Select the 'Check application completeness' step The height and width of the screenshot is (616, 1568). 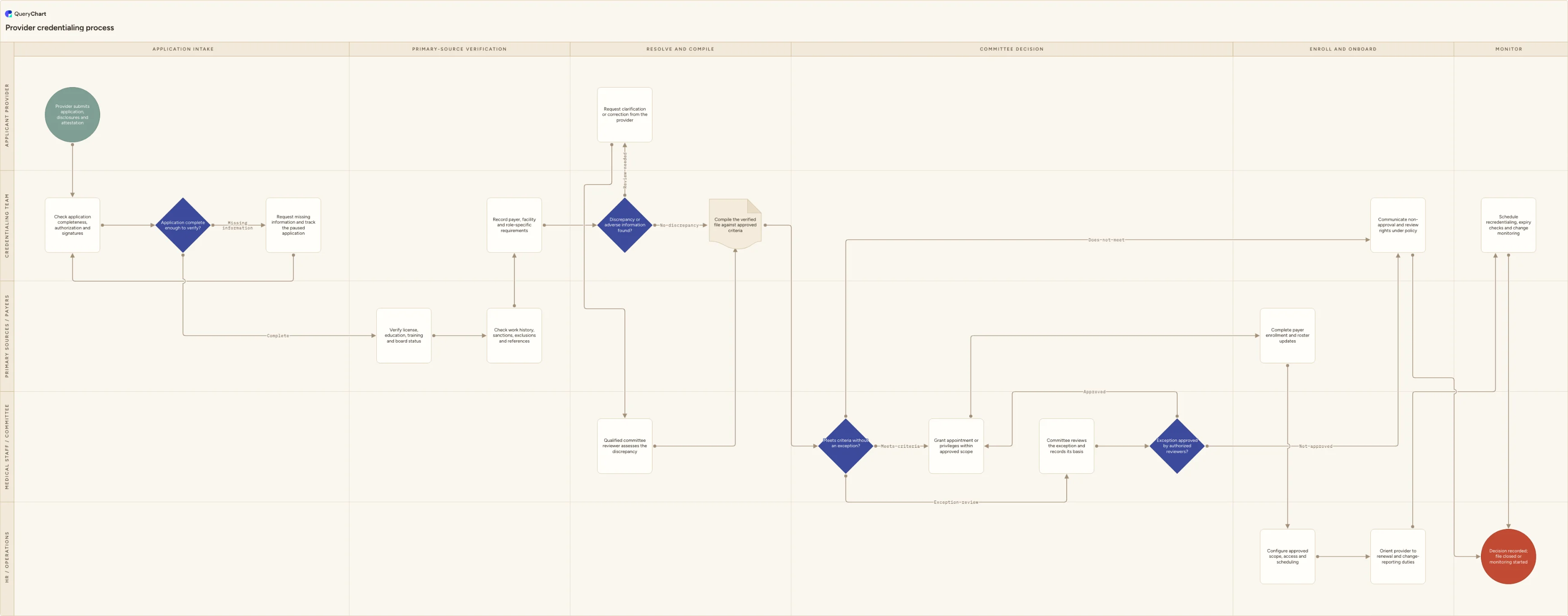(73, 225)
